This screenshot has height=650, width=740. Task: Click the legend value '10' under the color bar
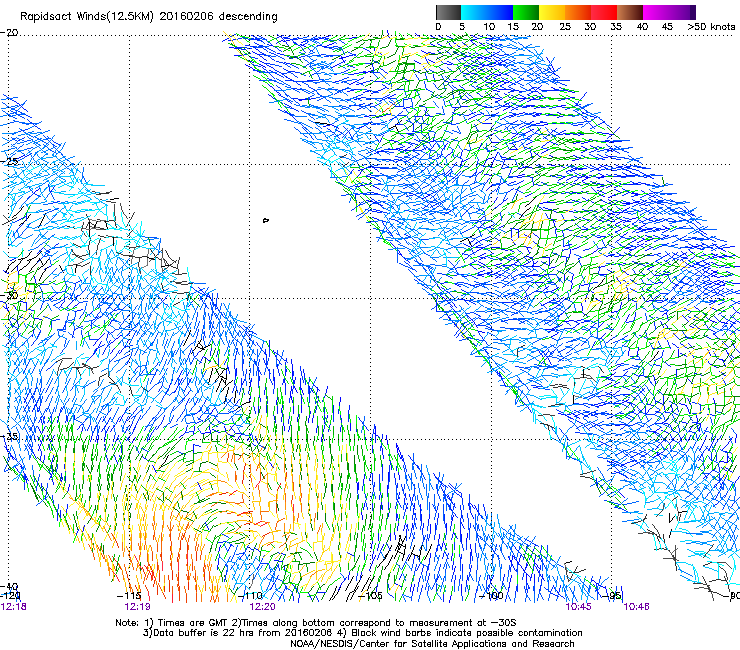coord(489,27)
